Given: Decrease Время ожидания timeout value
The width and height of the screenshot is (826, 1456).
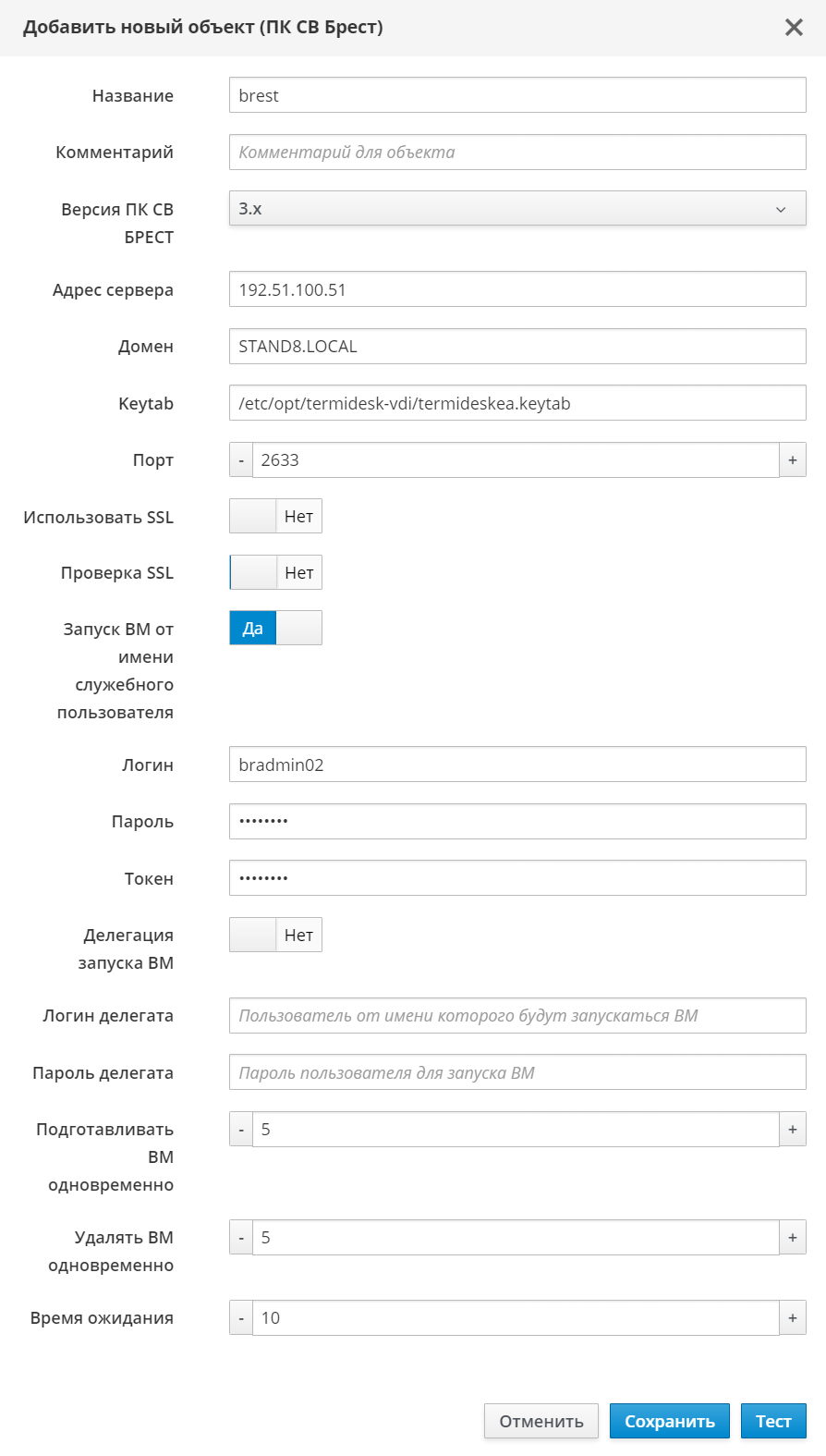Looking at the screenshot, I should (x=241, y=1318).
